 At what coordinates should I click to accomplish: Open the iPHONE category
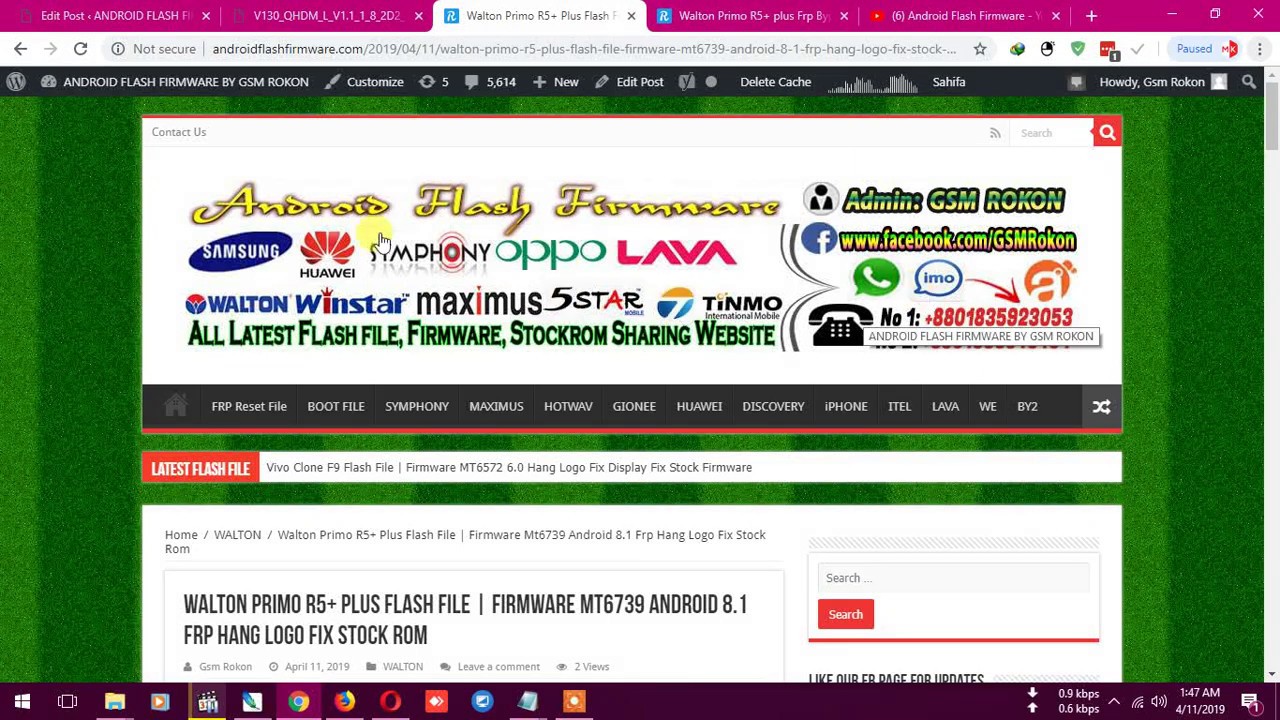click(846, 406)
